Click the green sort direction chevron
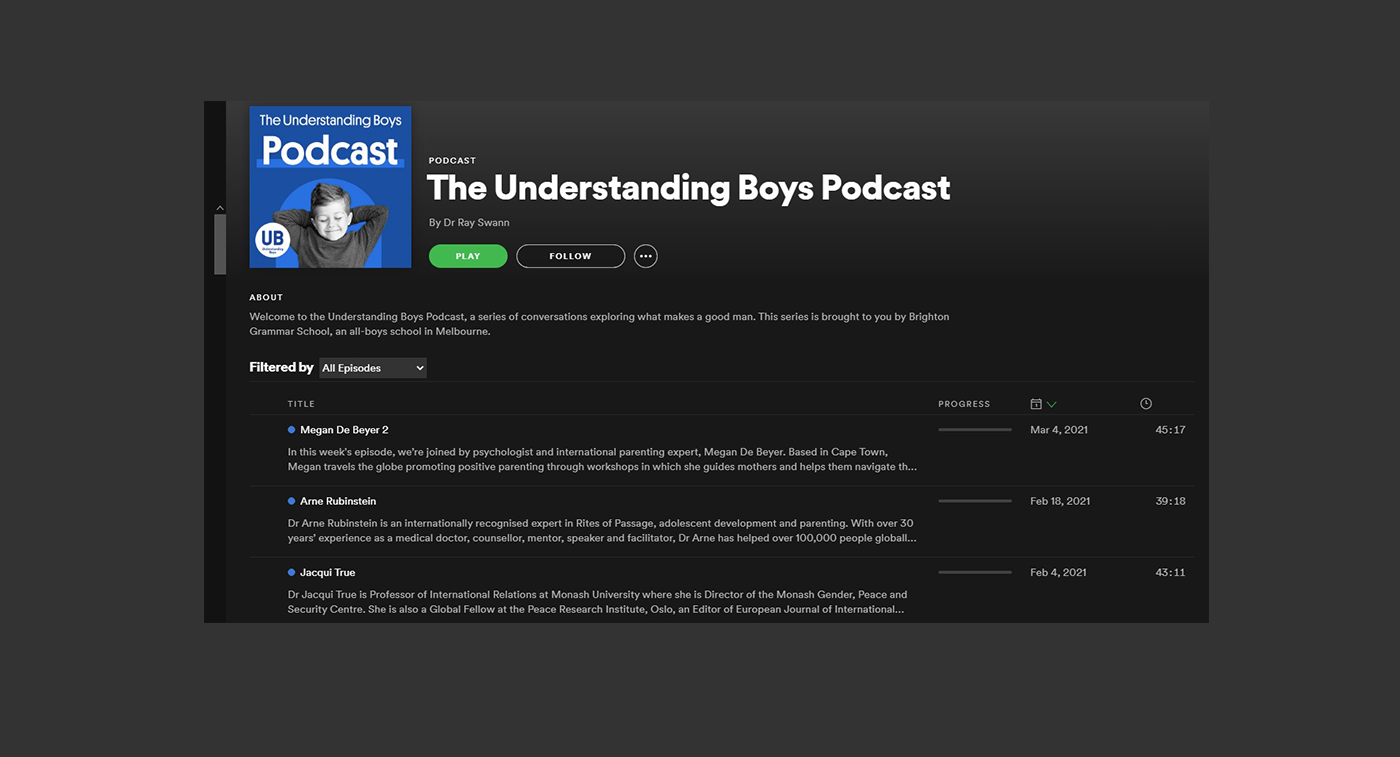The width and height of the screenshot is (1400, 757). (1051, 405)
